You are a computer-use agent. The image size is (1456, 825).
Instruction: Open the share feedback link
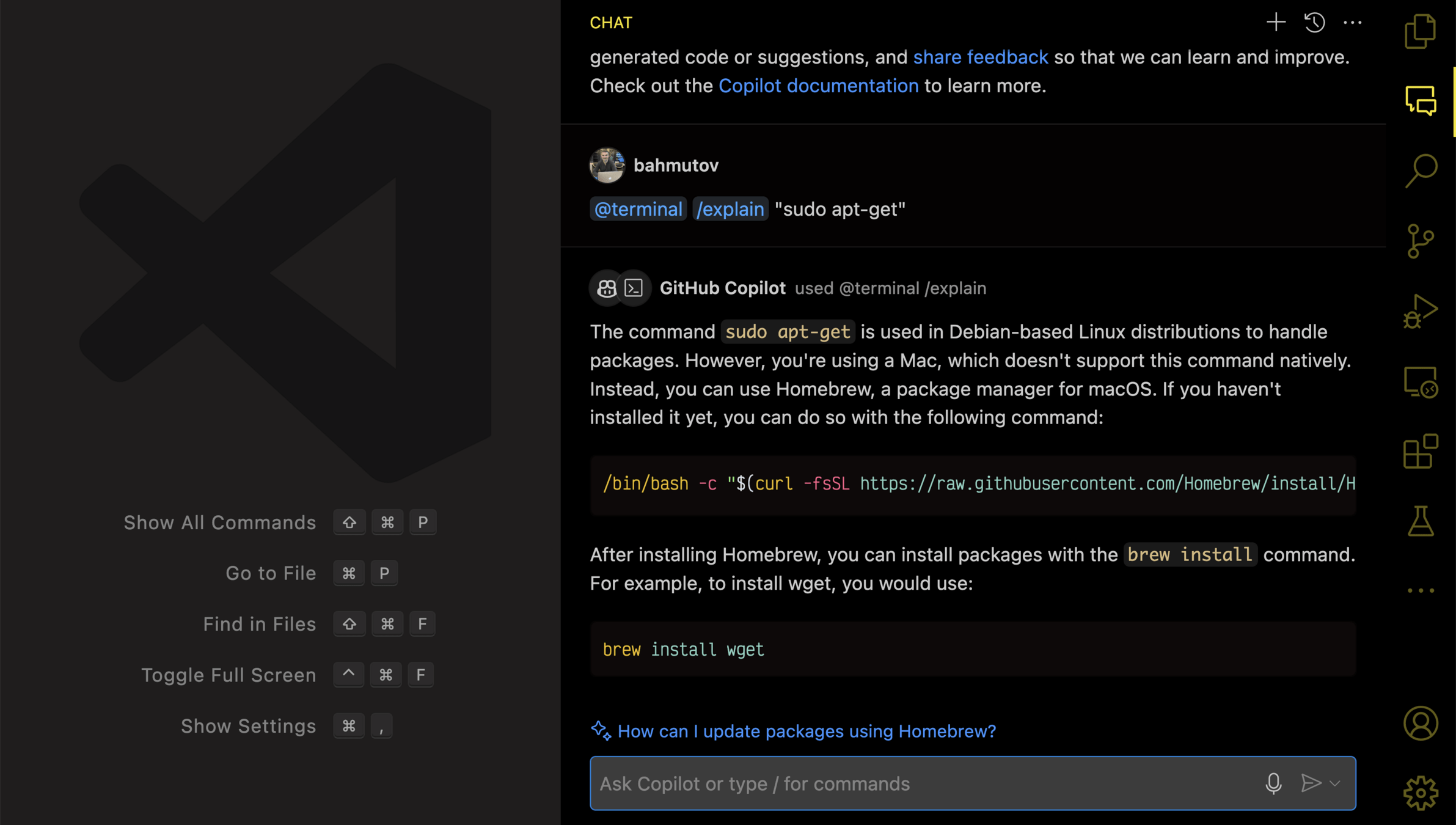980,57
